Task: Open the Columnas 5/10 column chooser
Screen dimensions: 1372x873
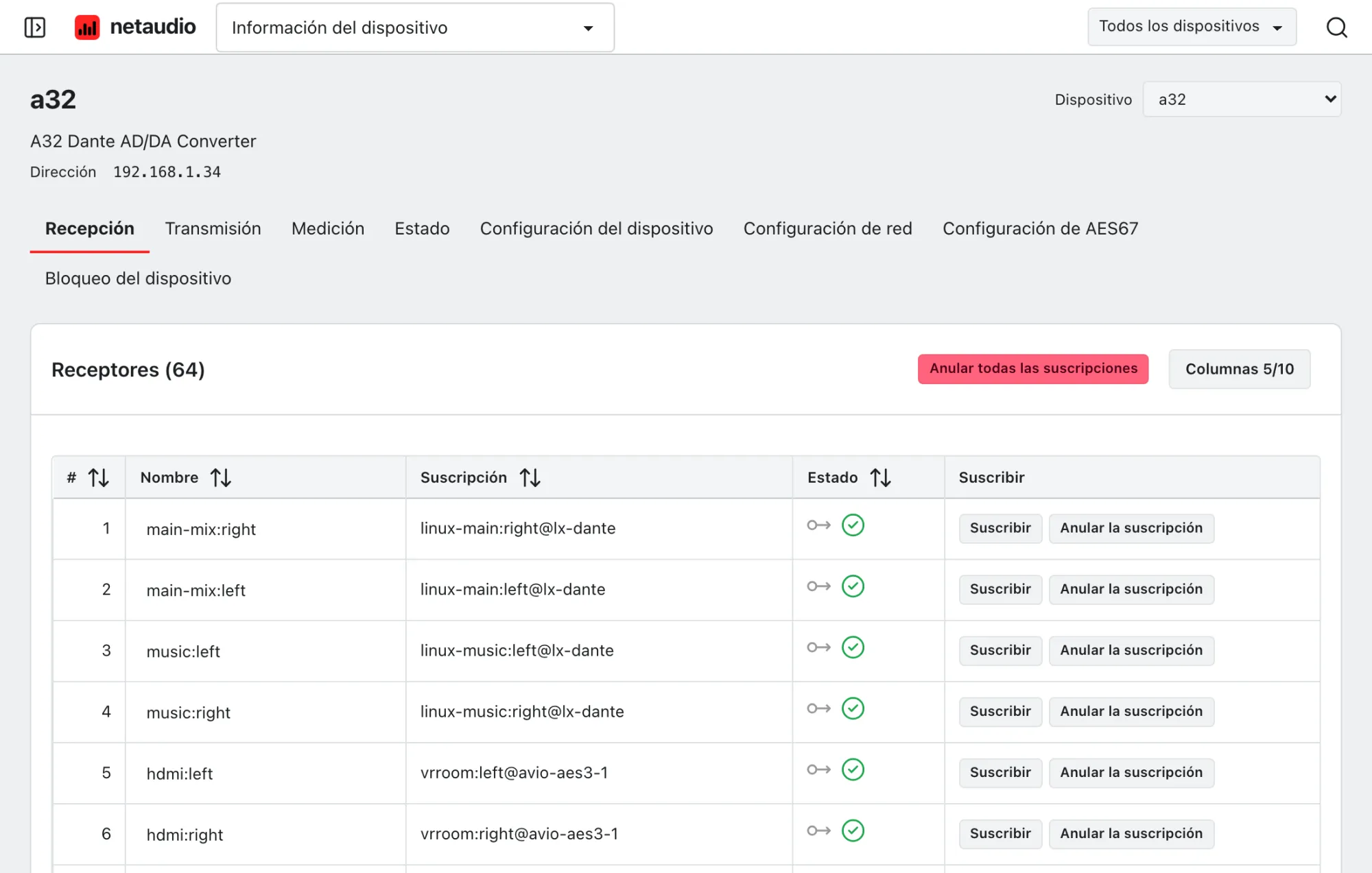Action: tap(1240, 369)
